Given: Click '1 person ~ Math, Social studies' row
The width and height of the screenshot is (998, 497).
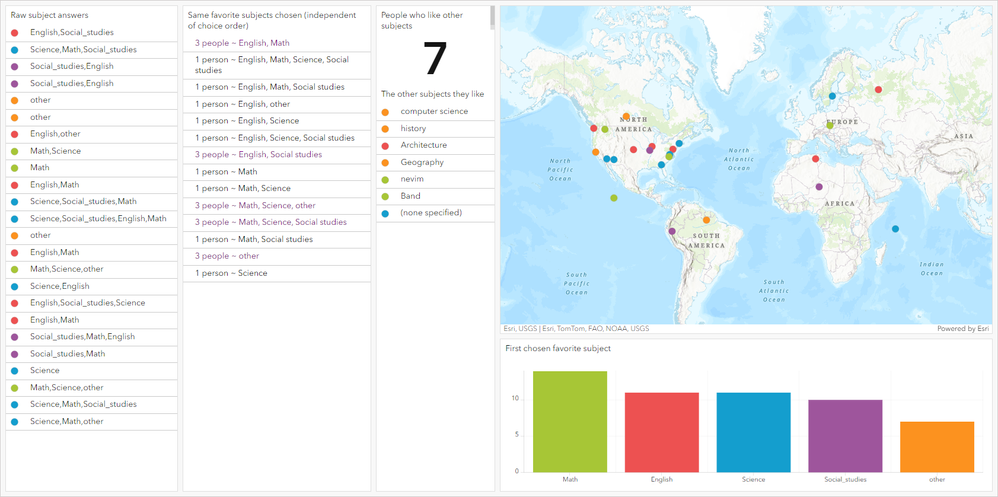Looking at the screenshot, I should coord(277,239).
